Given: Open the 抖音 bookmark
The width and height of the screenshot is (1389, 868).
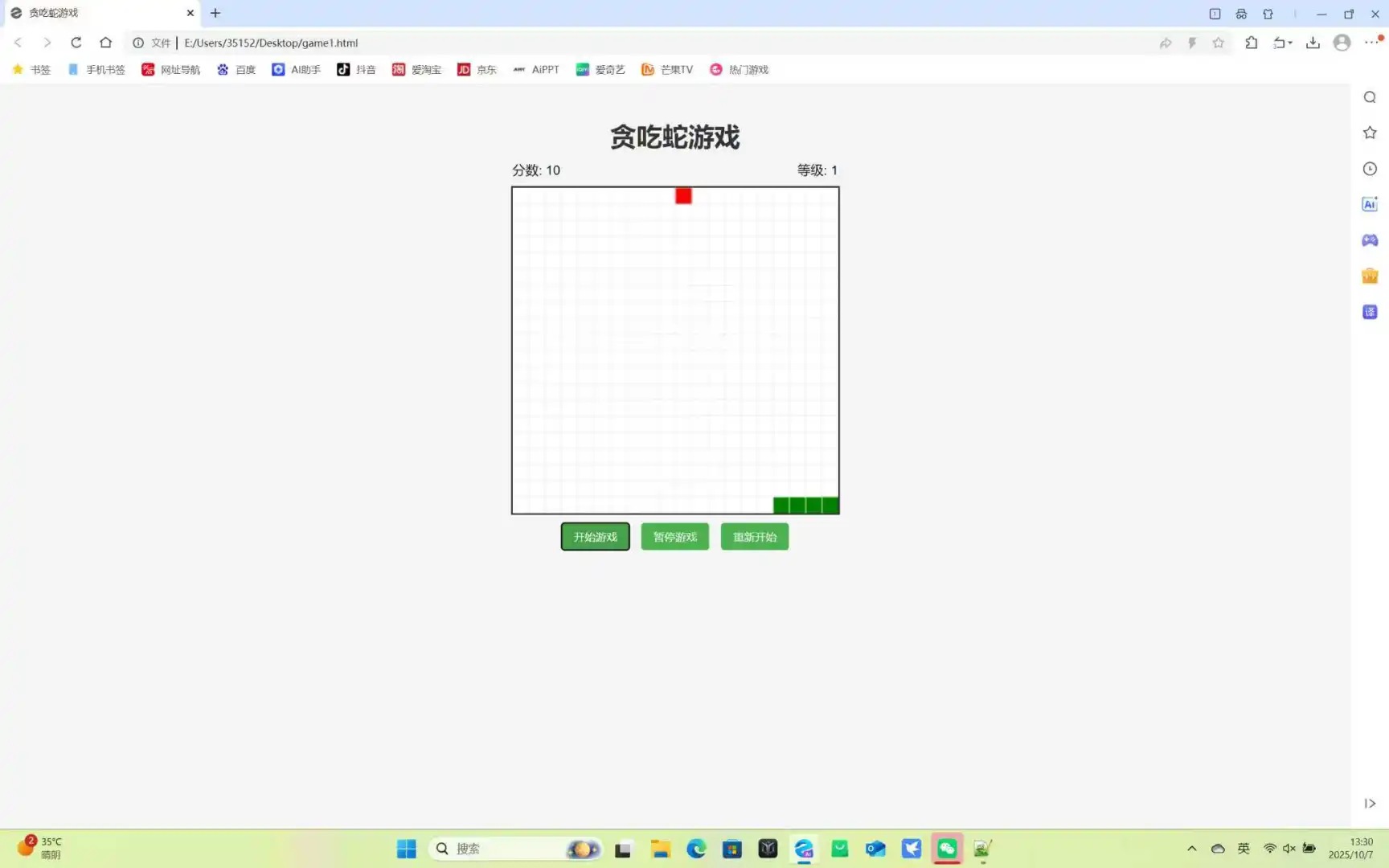Looking at the screenshot, I should click(356, 69).
